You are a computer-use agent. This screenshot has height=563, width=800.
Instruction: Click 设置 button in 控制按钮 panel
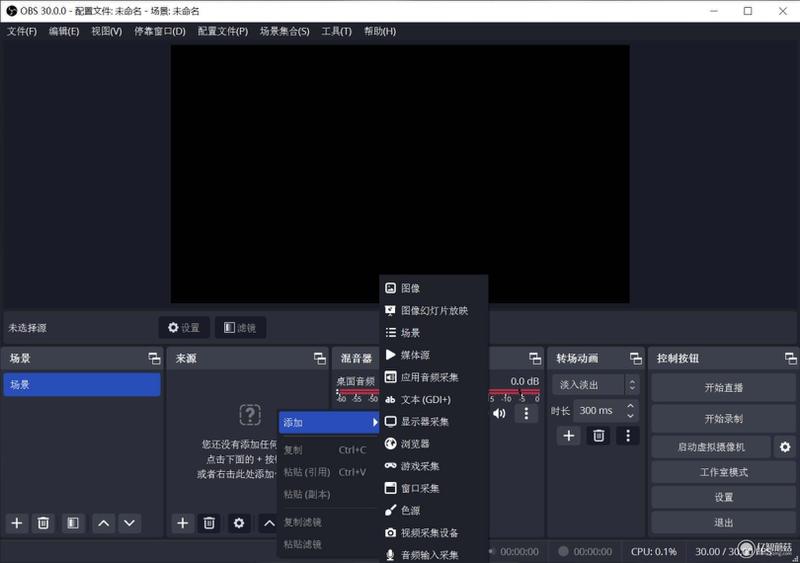click(x=723, y=498)
